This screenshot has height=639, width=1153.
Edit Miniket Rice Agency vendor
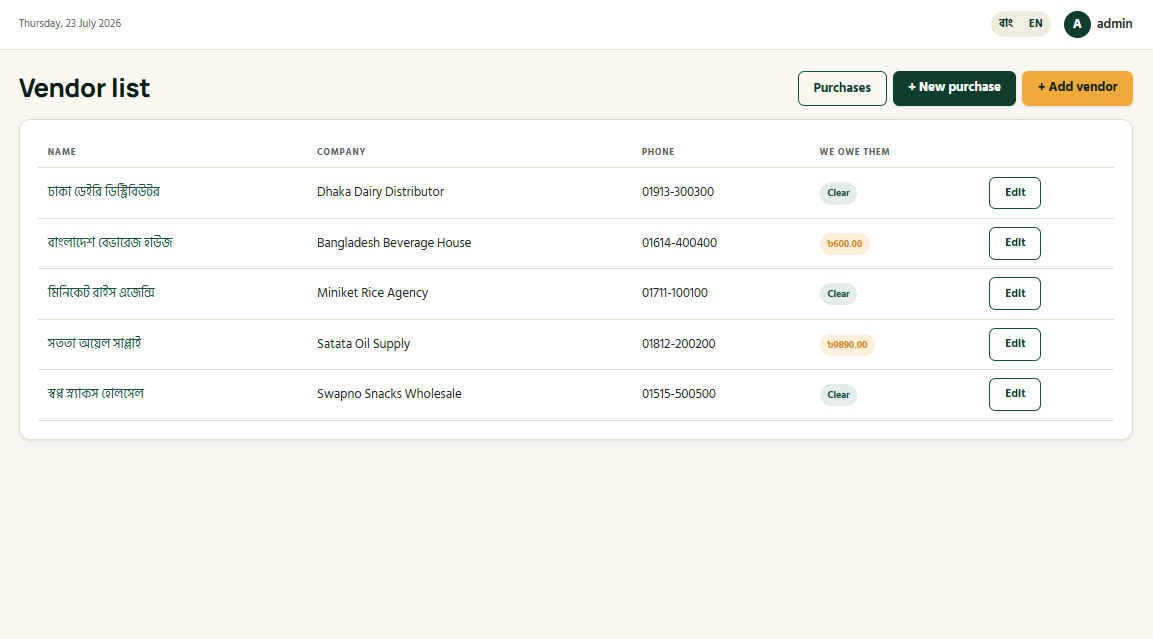tap(1015, 293)
